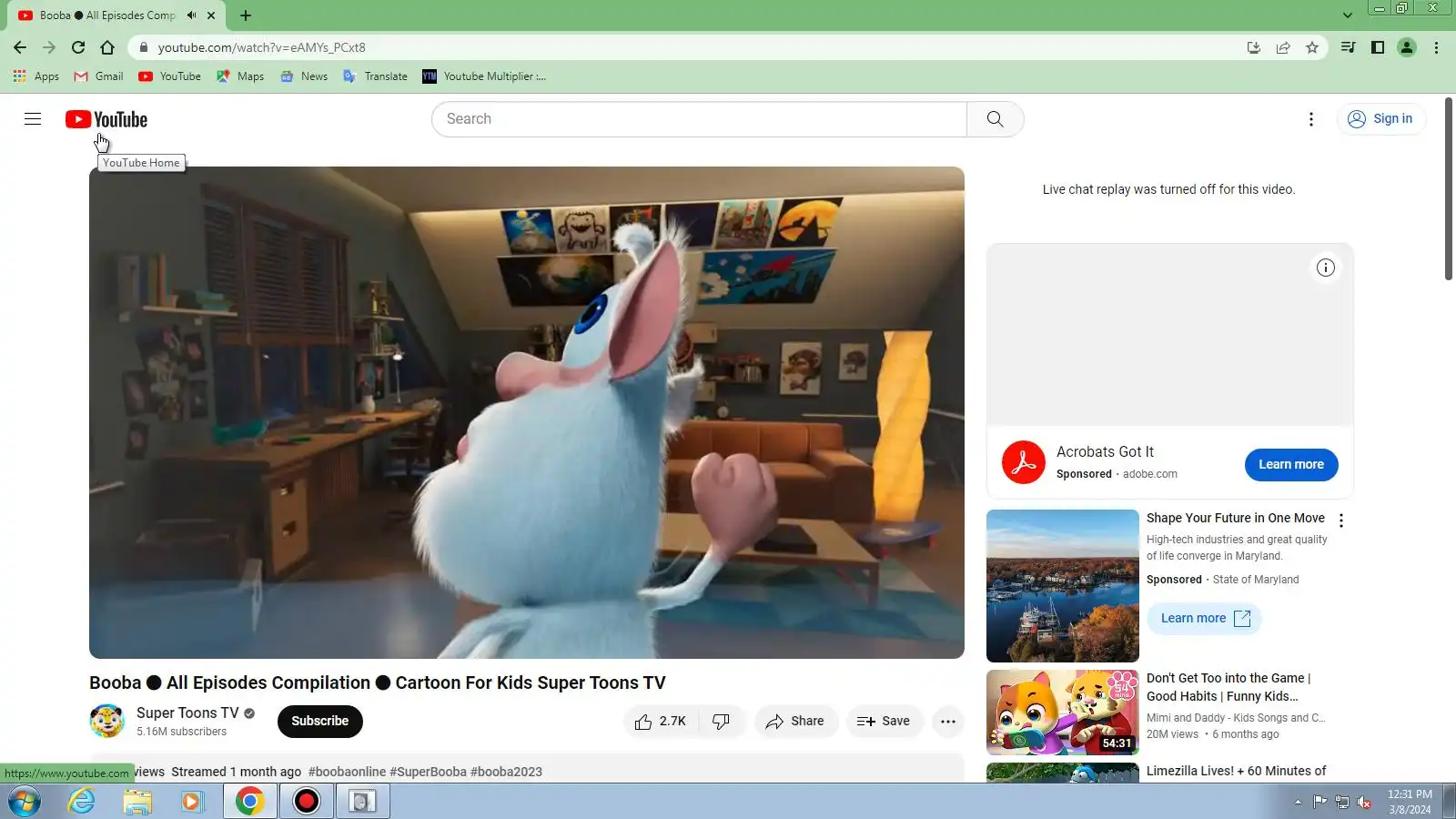Open the Gmail bookmark

coord(98,76)
